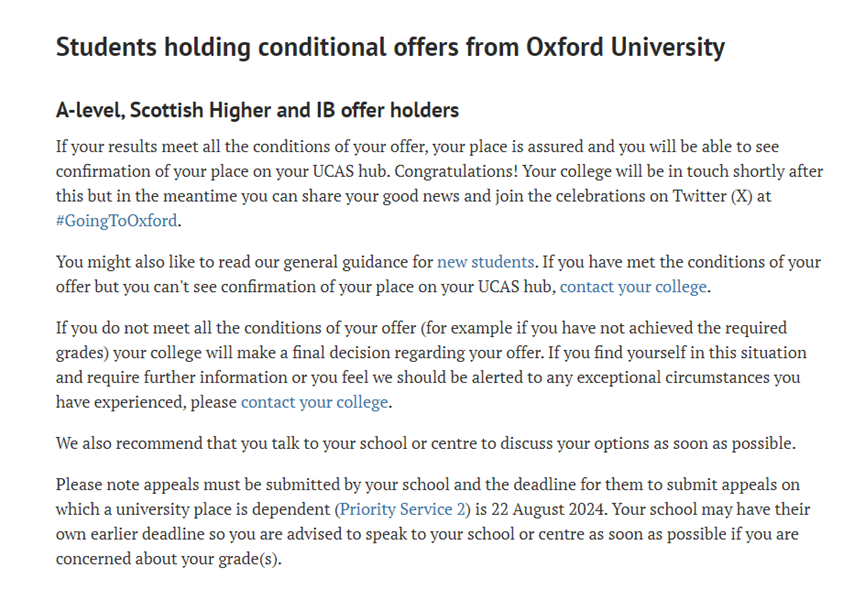The image size is (865, 589).
Task: Click the "A-level, Scottish Higher and IB" subheading
Action: pyautogui.click(x=257, y=109)
